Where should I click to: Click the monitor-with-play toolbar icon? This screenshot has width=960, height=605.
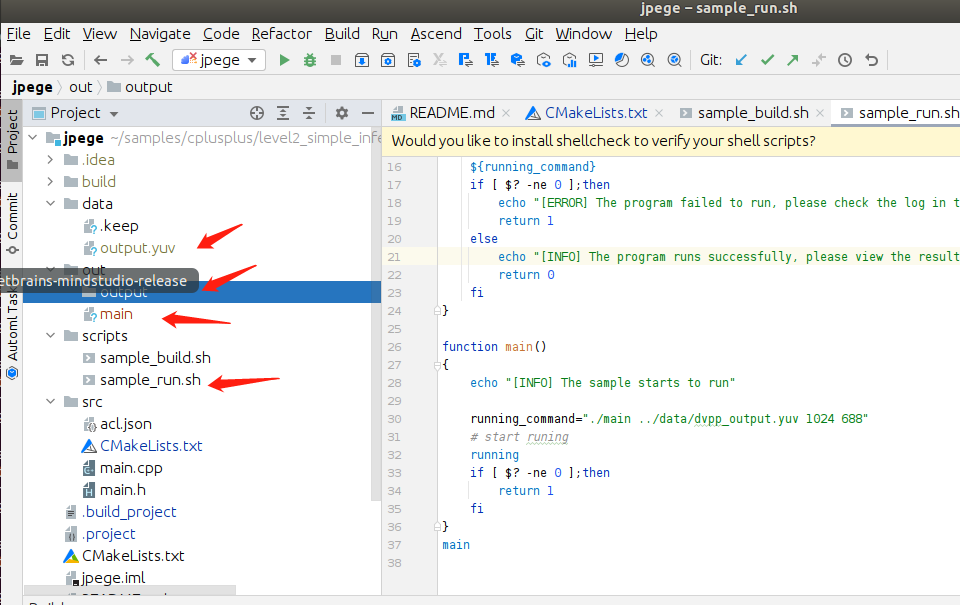pos(595,60)
